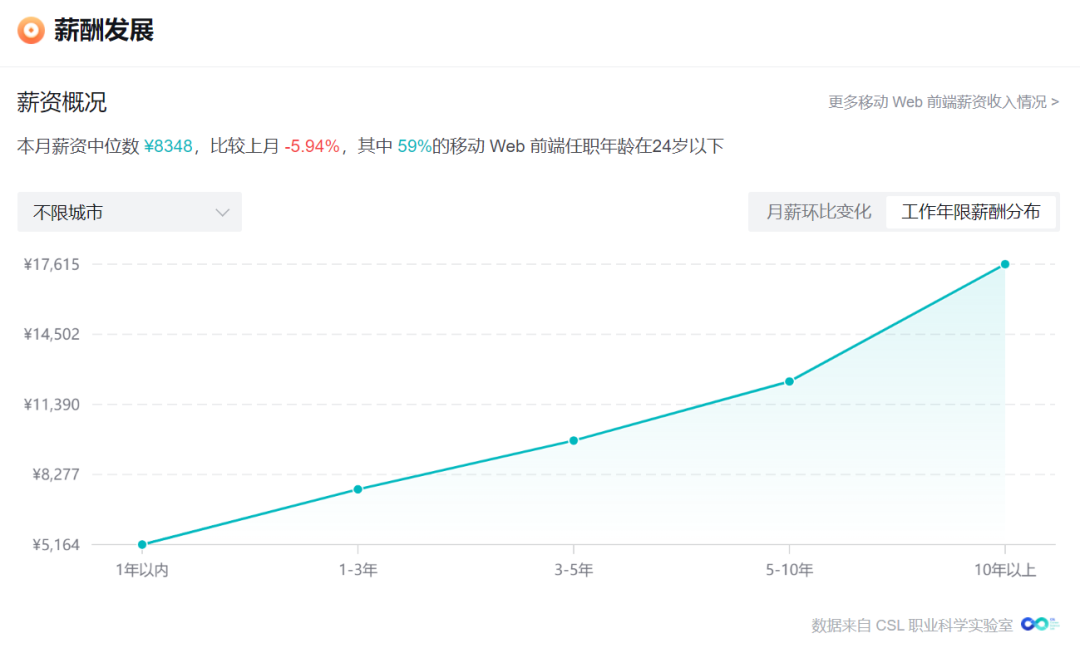The image size is (1080, 653).
Task: Click the dropdown chevron beside 不限城市
Action: click(222, 212)
